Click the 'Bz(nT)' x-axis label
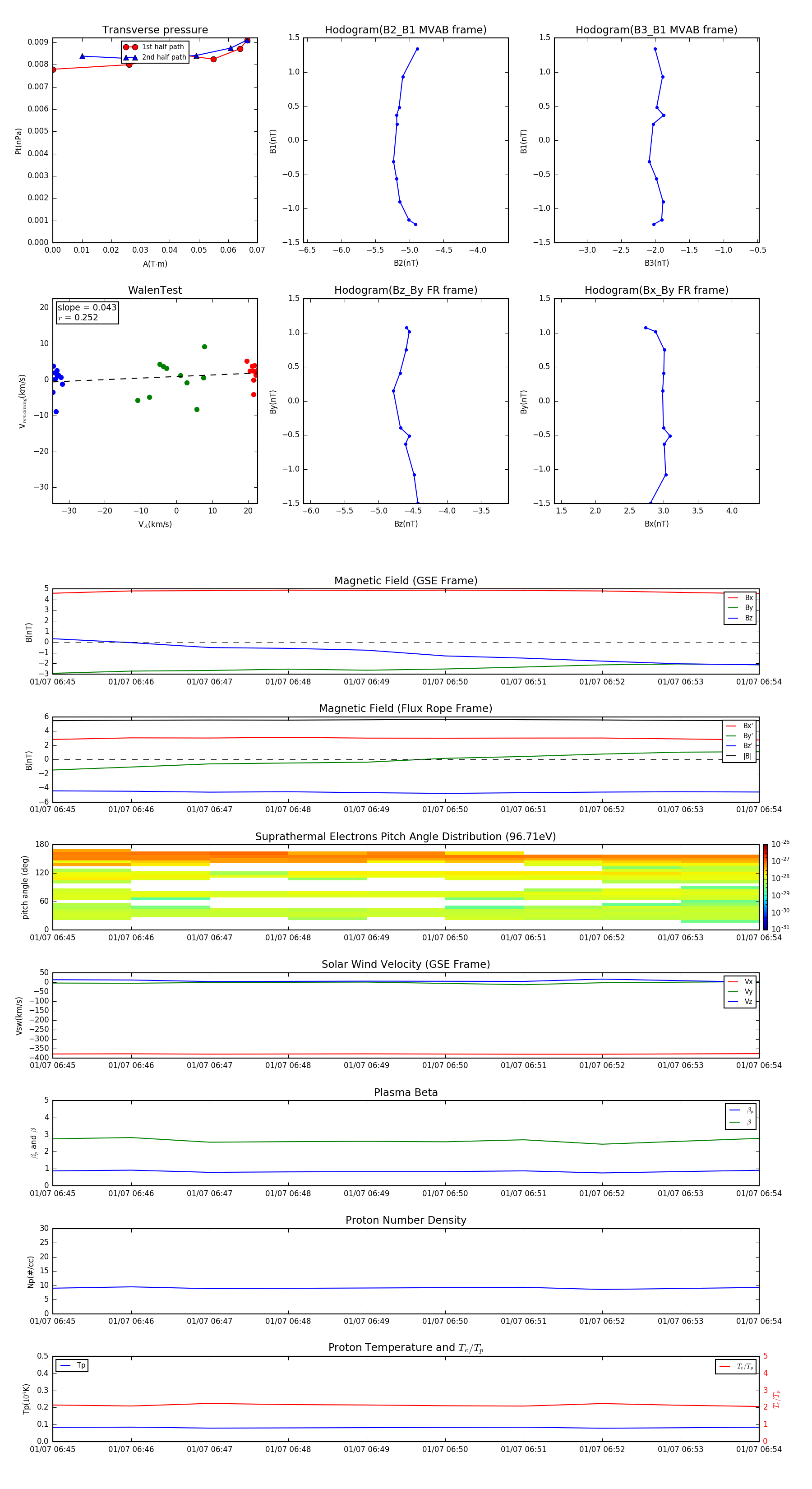Image resolution: width=812 pixels, height=1489 pixels. (x=406, y=524)
